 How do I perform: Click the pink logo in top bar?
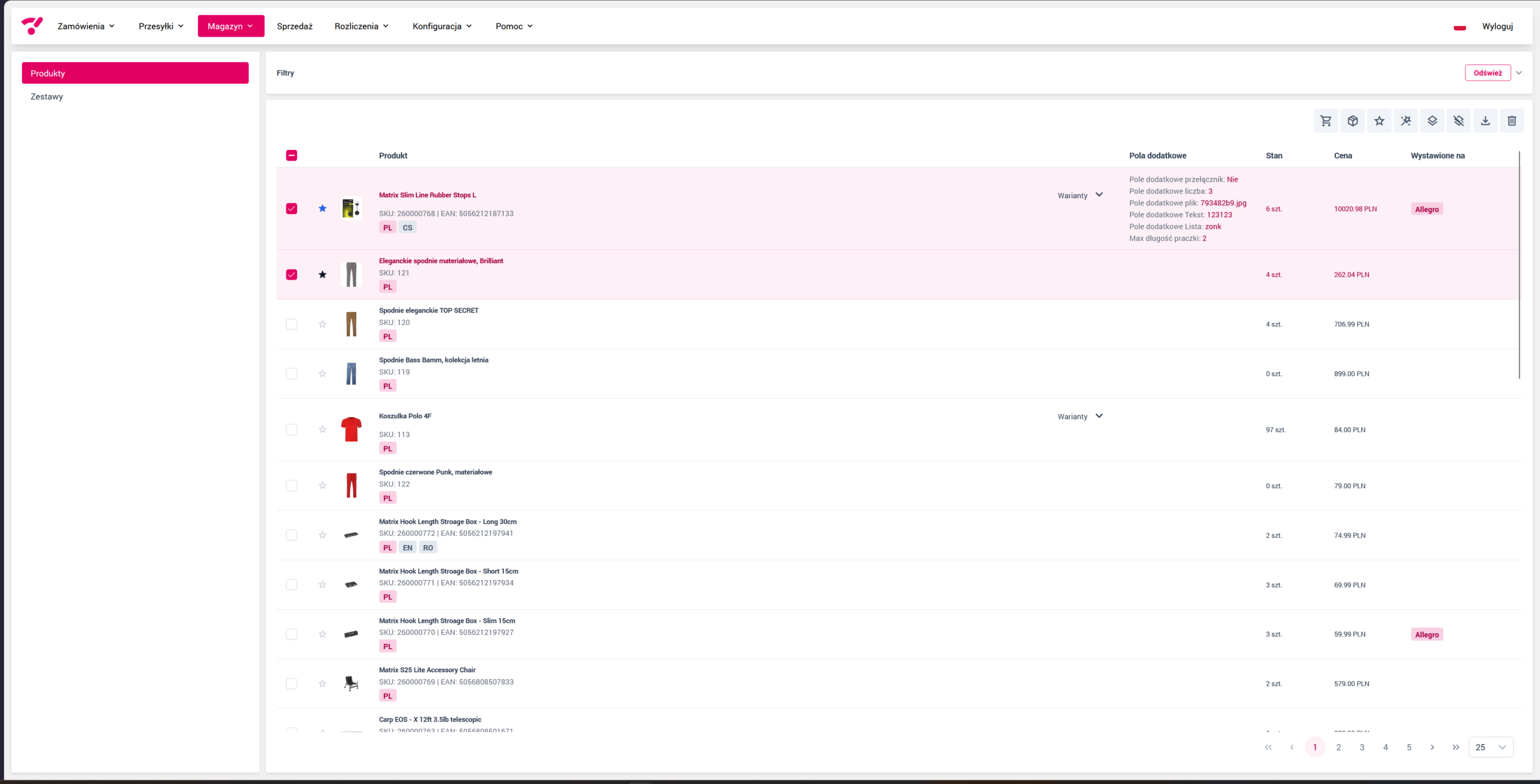[32, 26]
